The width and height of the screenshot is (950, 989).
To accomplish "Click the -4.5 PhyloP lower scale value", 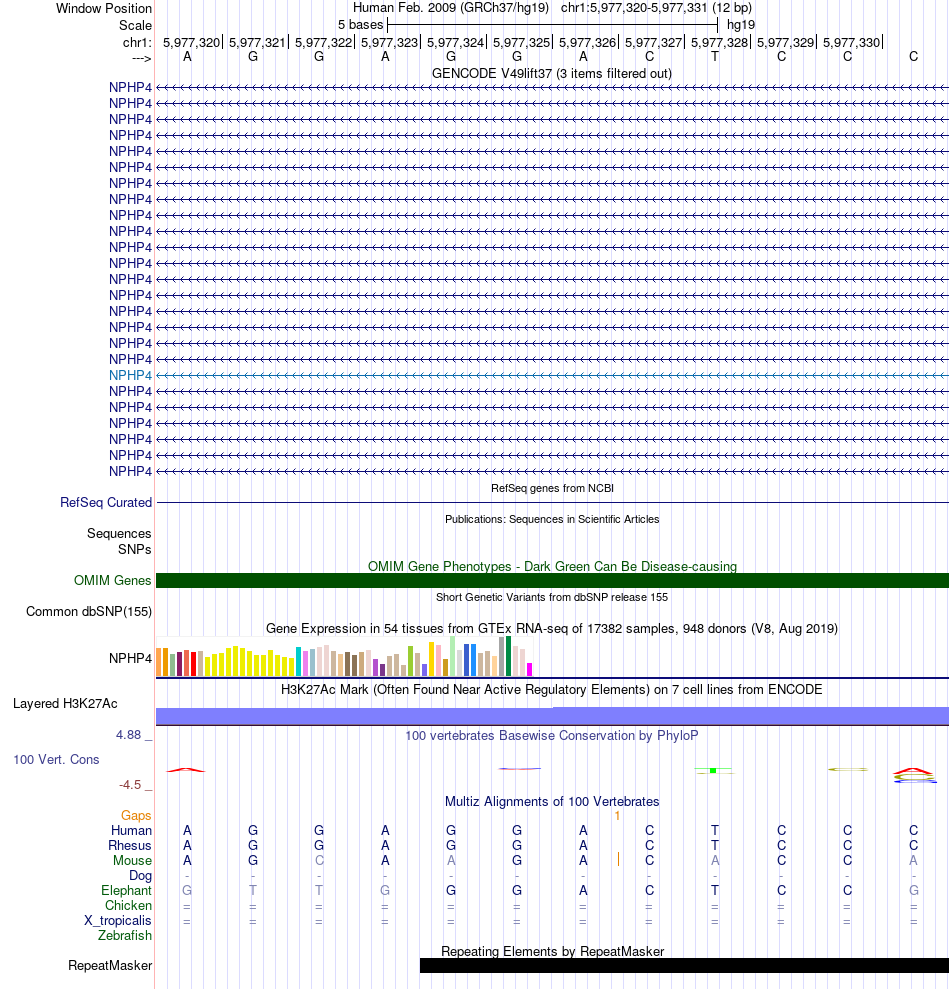I will pyautogui.click(x=131, y=785).
